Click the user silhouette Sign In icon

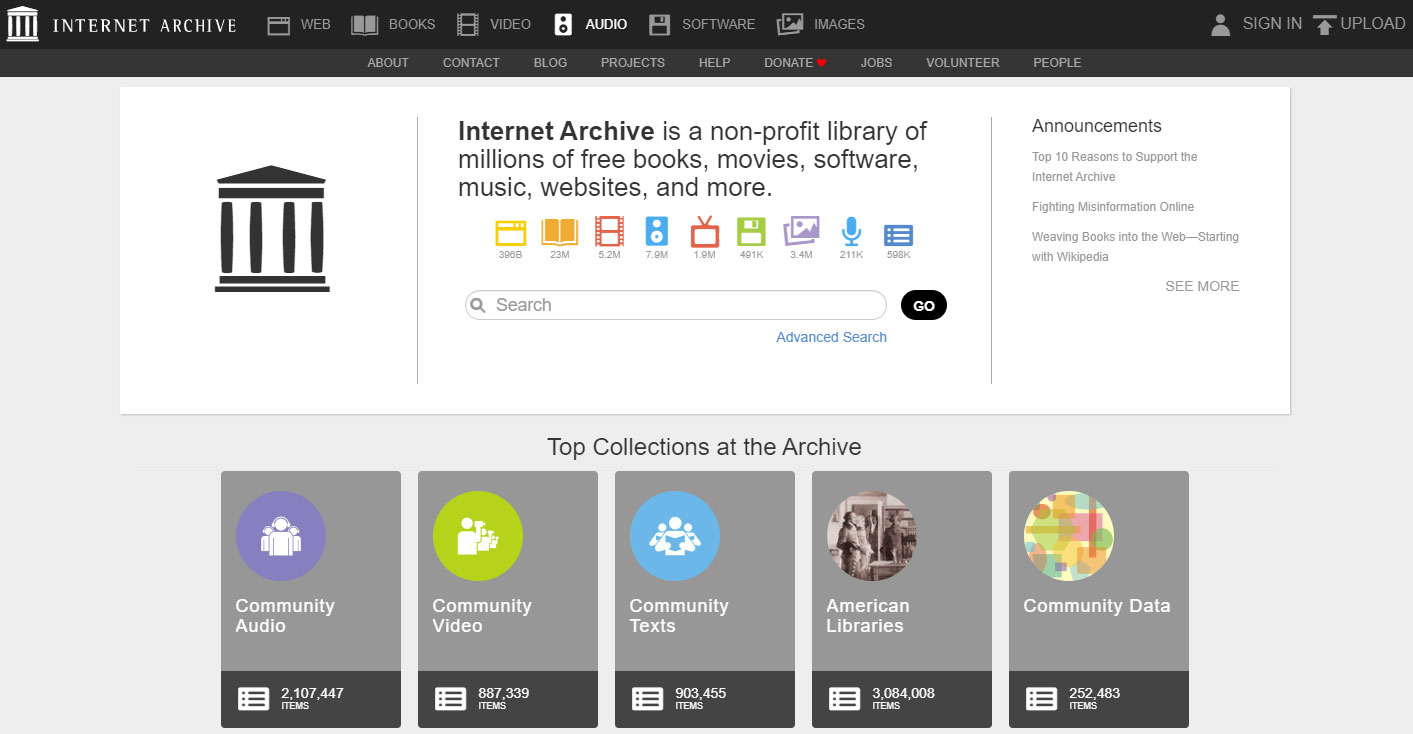(1220, 24)
